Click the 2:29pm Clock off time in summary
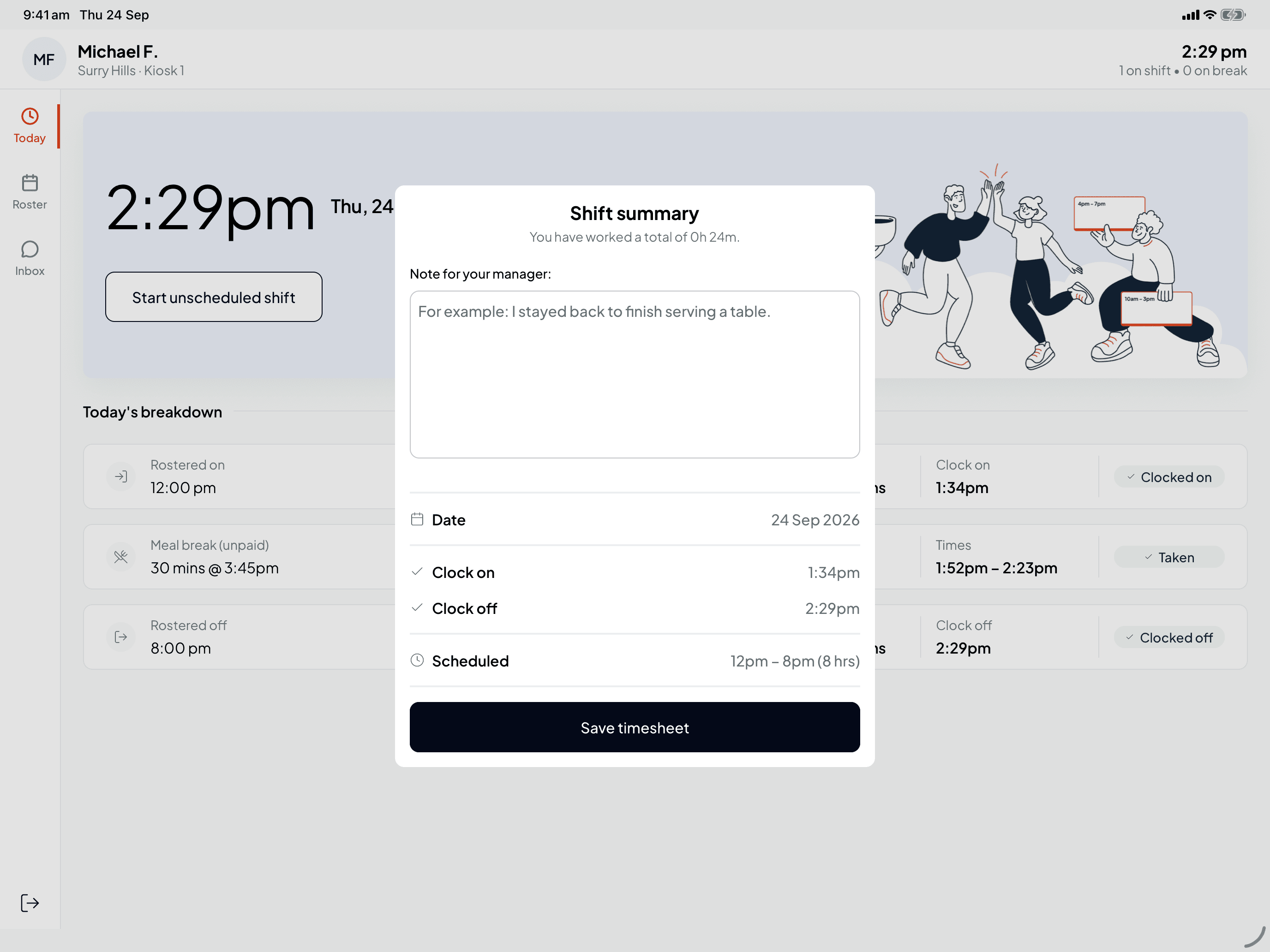Viewport: 1270px width, 952px height. pos(832,608)
